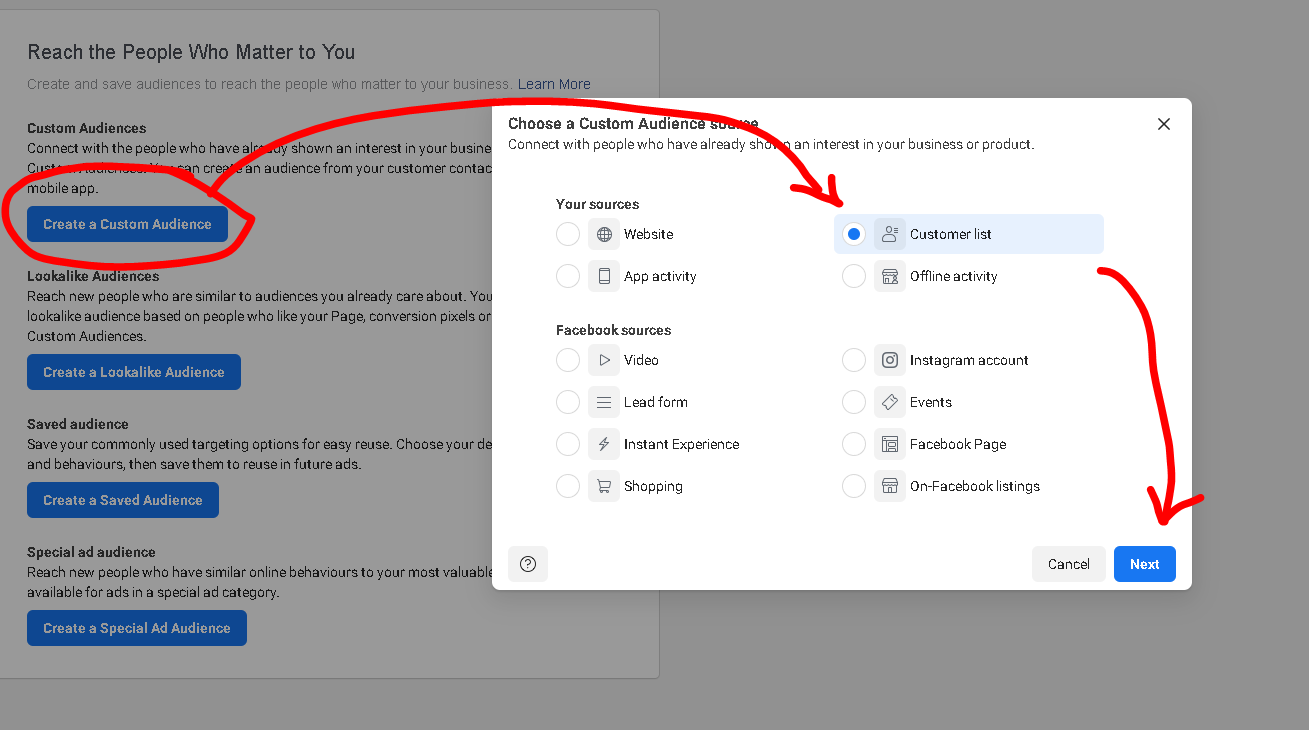The image size is (1309, 730).
Task: Click the 'Lookalike Audiences' heading
Action: pos(93,276)
